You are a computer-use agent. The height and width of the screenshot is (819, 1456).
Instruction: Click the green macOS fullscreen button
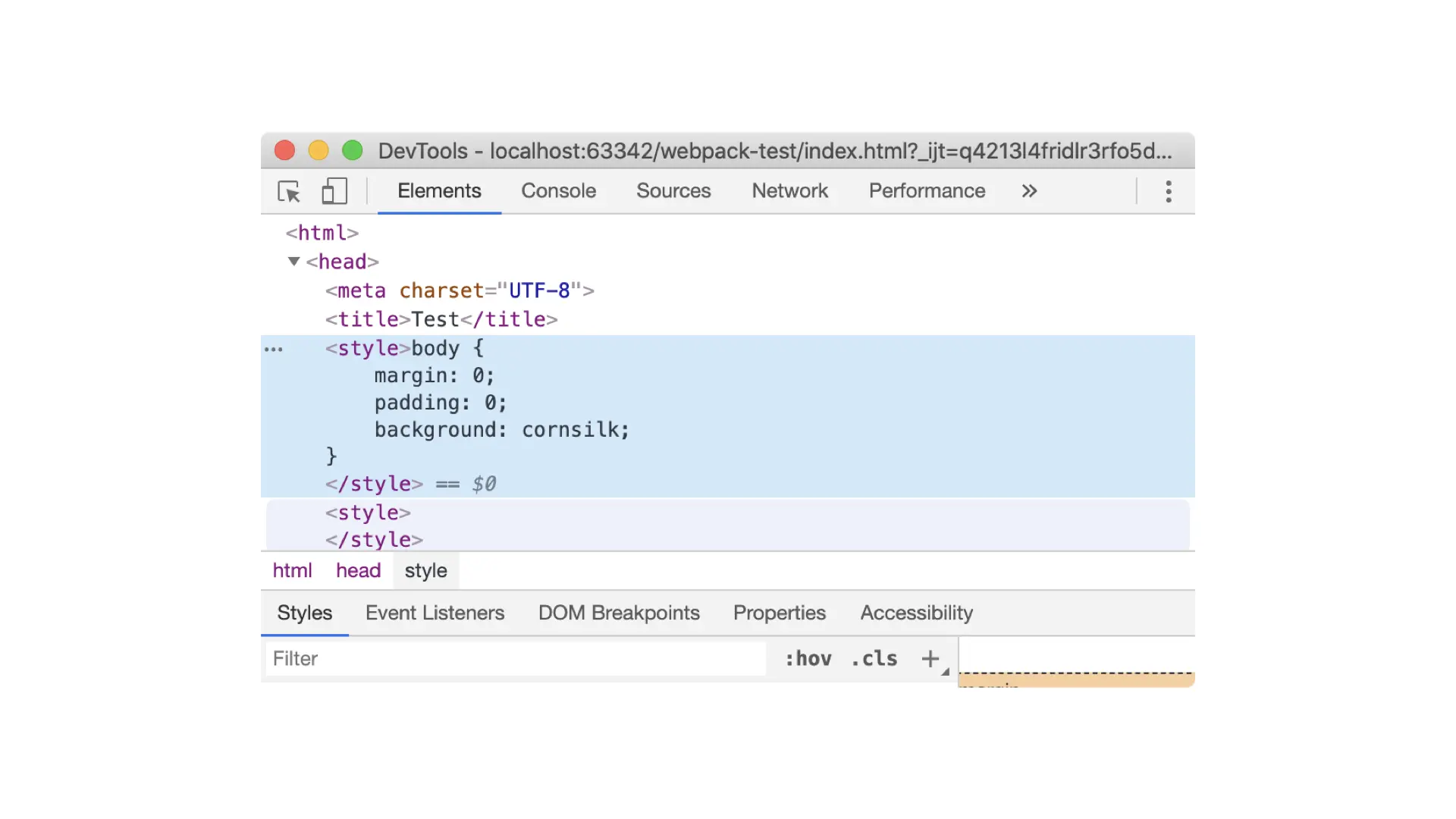point(352,150)
